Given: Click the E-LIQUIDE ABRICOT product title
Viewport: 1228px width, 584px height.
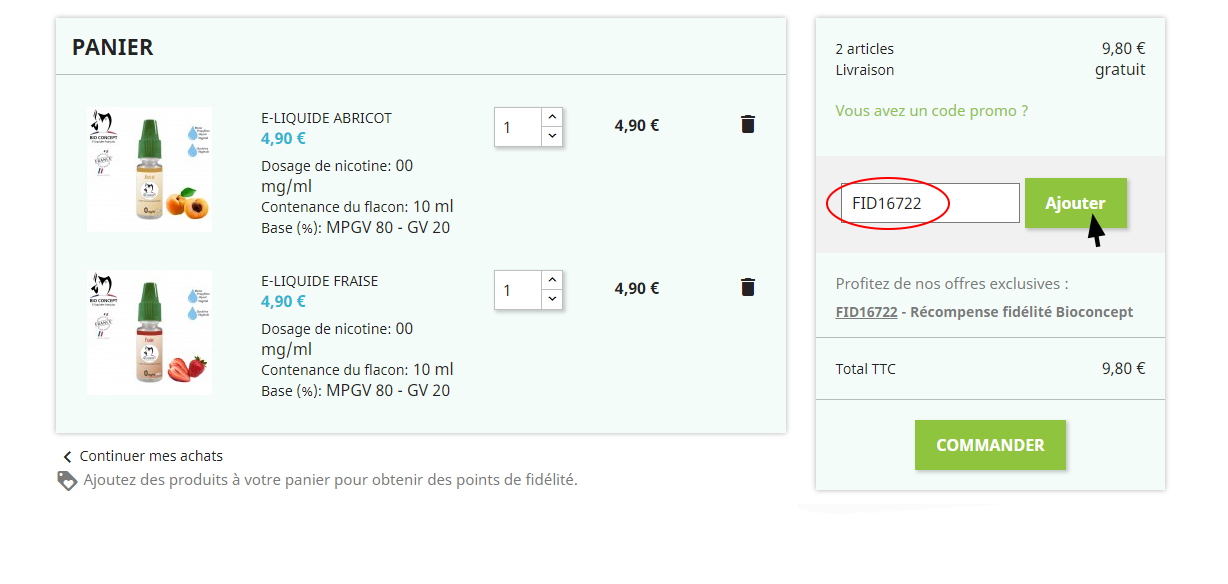Looking at the screenshot, I should [326, 118].
